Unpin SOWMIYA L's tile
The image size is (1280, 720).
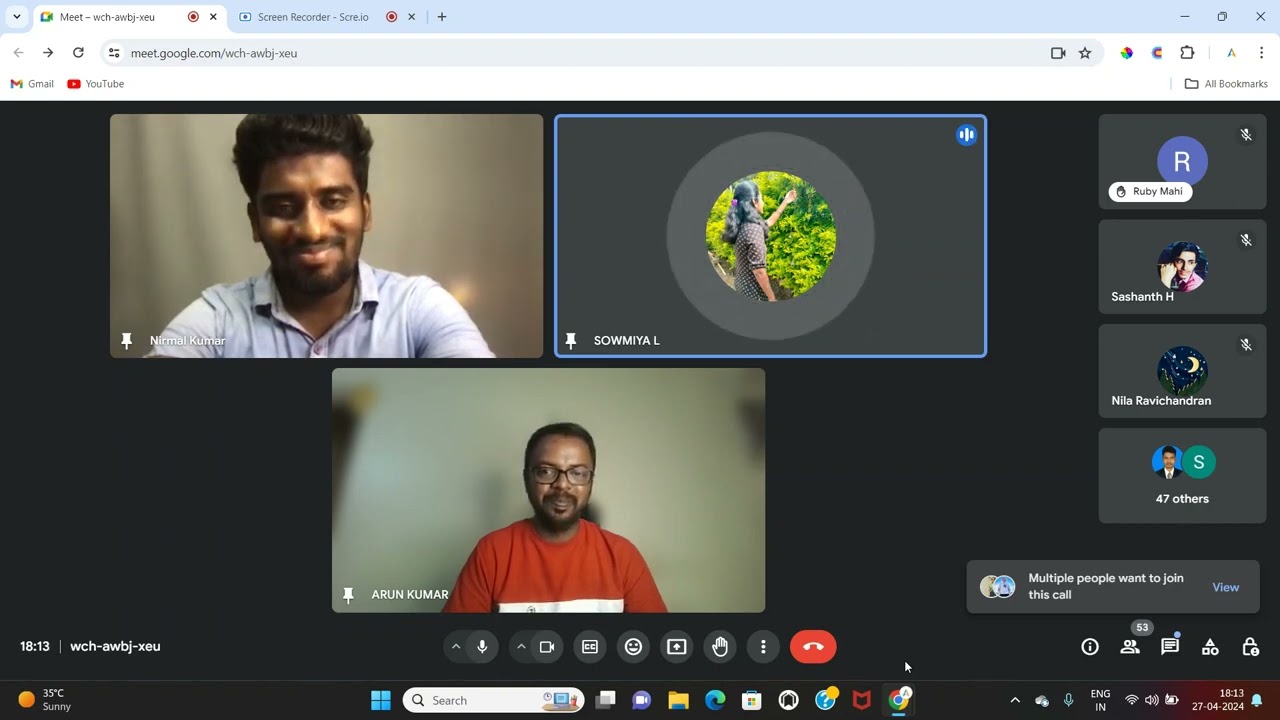pos(571,341)
